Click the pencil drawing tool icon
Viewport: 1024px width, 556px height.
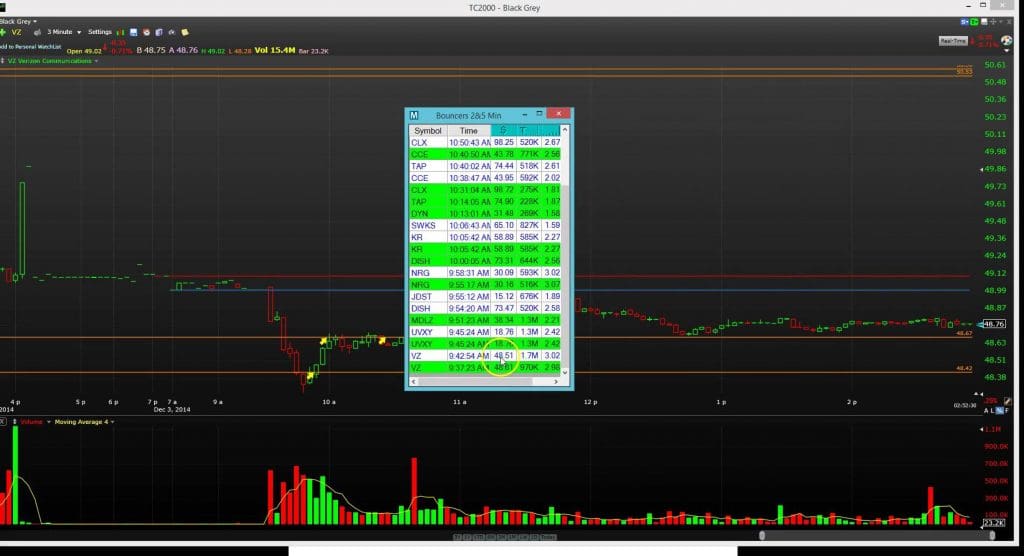click(1008, 401)
